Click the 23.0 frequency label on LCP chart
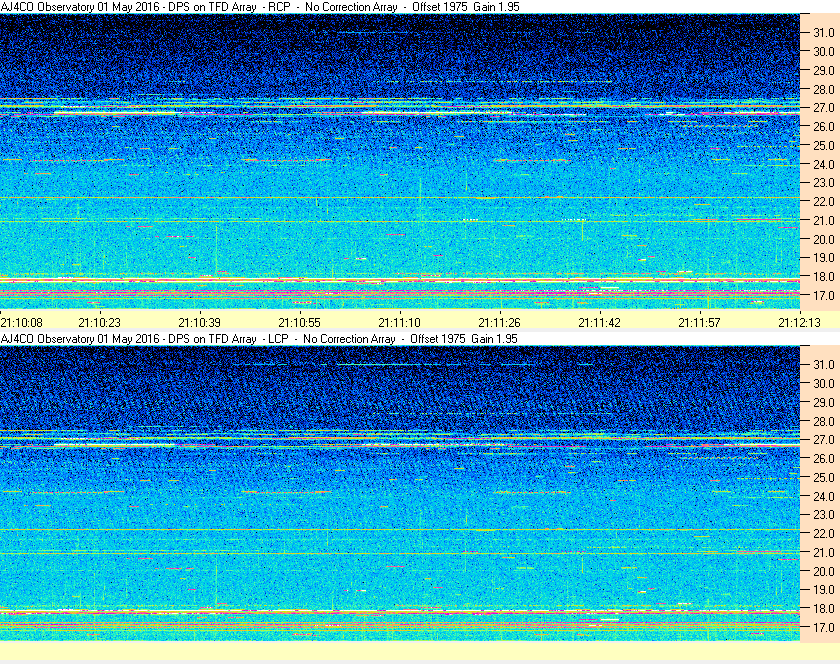This screenshot has height=664, width=840. 824,515
